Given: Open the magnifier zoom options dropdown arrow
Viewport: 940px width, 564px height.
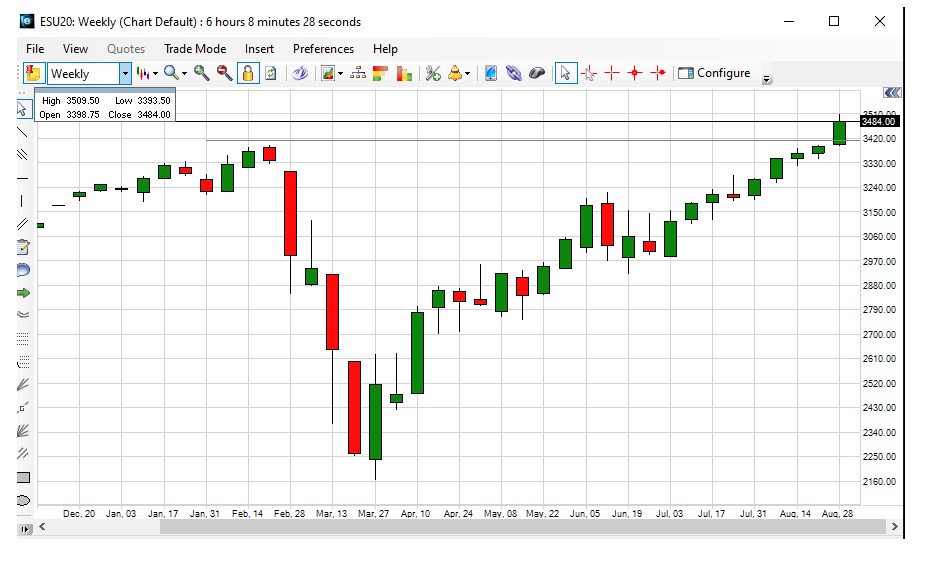Looking at the screenshot, I should tap(185, 73).
